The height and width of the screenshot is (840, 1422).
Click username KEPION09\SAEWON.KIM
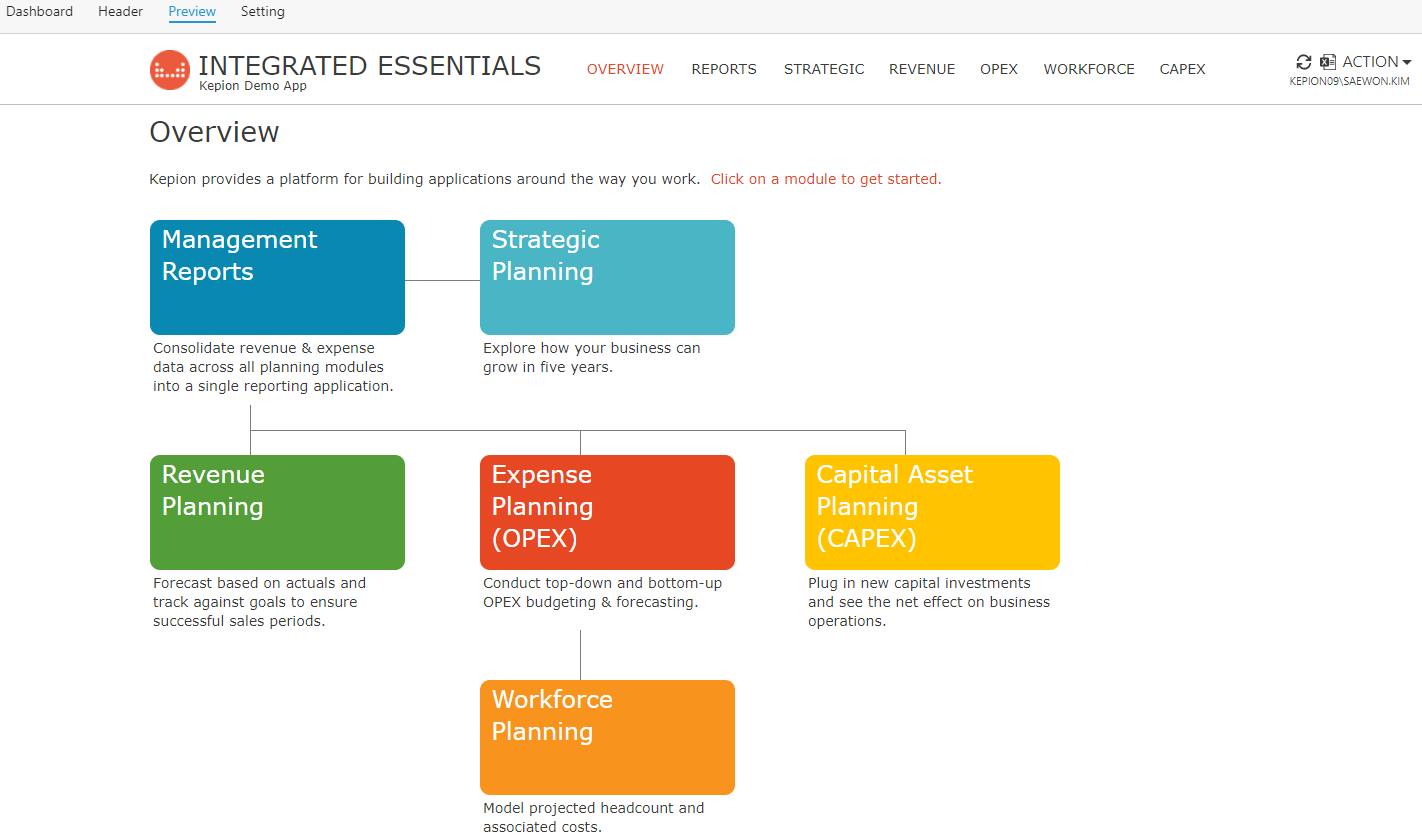point(1350,82)
